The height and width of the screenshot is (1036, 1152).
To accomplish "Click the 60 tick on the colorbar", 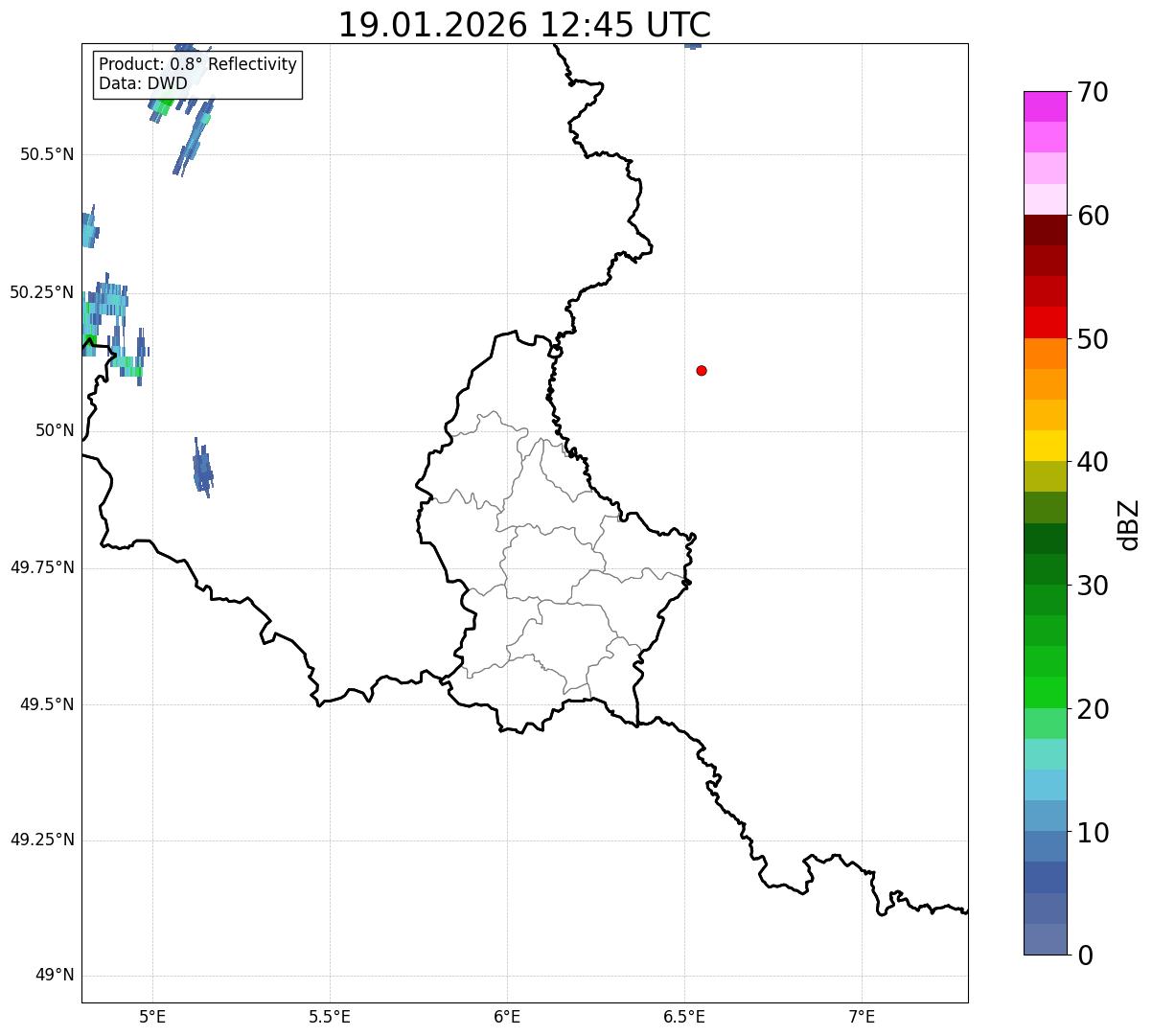I will pos(1093,216).
